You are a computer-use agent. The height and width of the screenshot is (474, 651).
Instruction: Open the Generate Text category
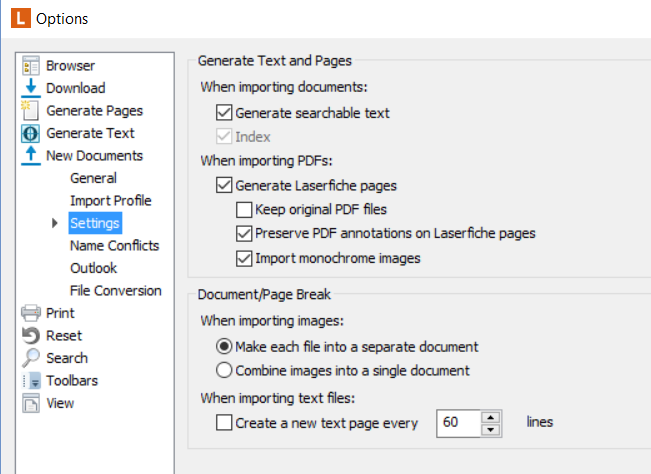pos(90,133)
